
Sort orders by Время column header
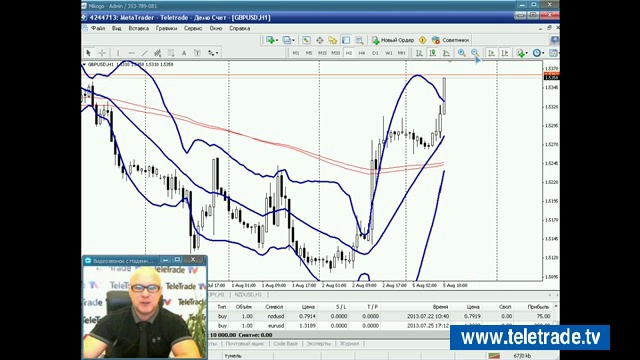pyautogui.click(x=440, y=307)
